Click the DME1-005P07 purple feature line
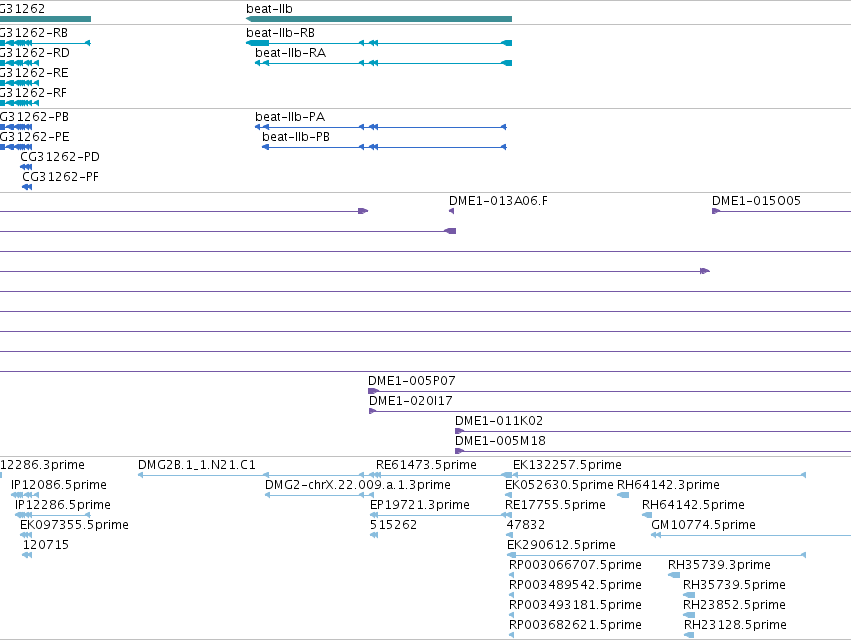The height and width of the screenshot is (640, 851). (x=609, y=391)
